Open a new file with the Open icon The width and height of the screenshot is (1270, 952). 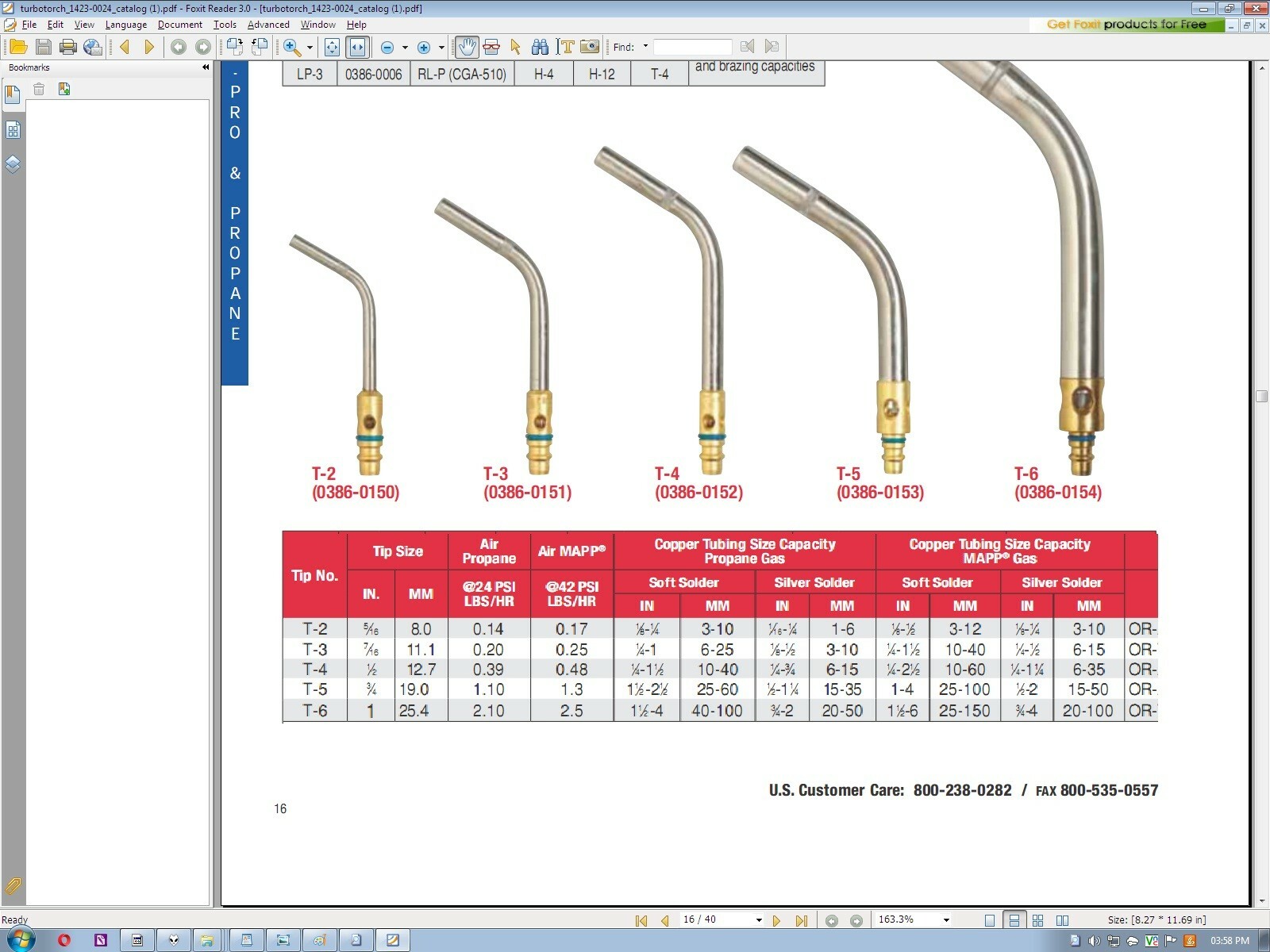pyautogui.click(x=19, y=47)
